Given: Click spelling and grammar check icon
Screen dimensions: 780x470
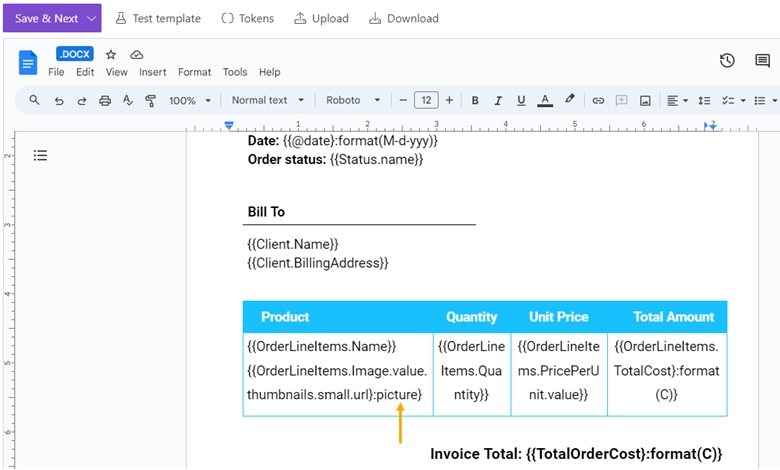Looking at the screenshot, I should 128,100.
